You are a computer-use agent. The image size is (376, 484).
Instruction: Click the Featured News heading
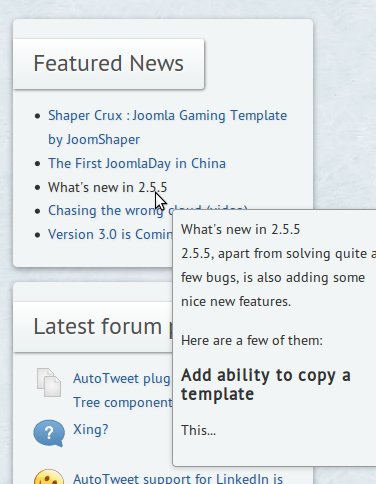(109, 63)
